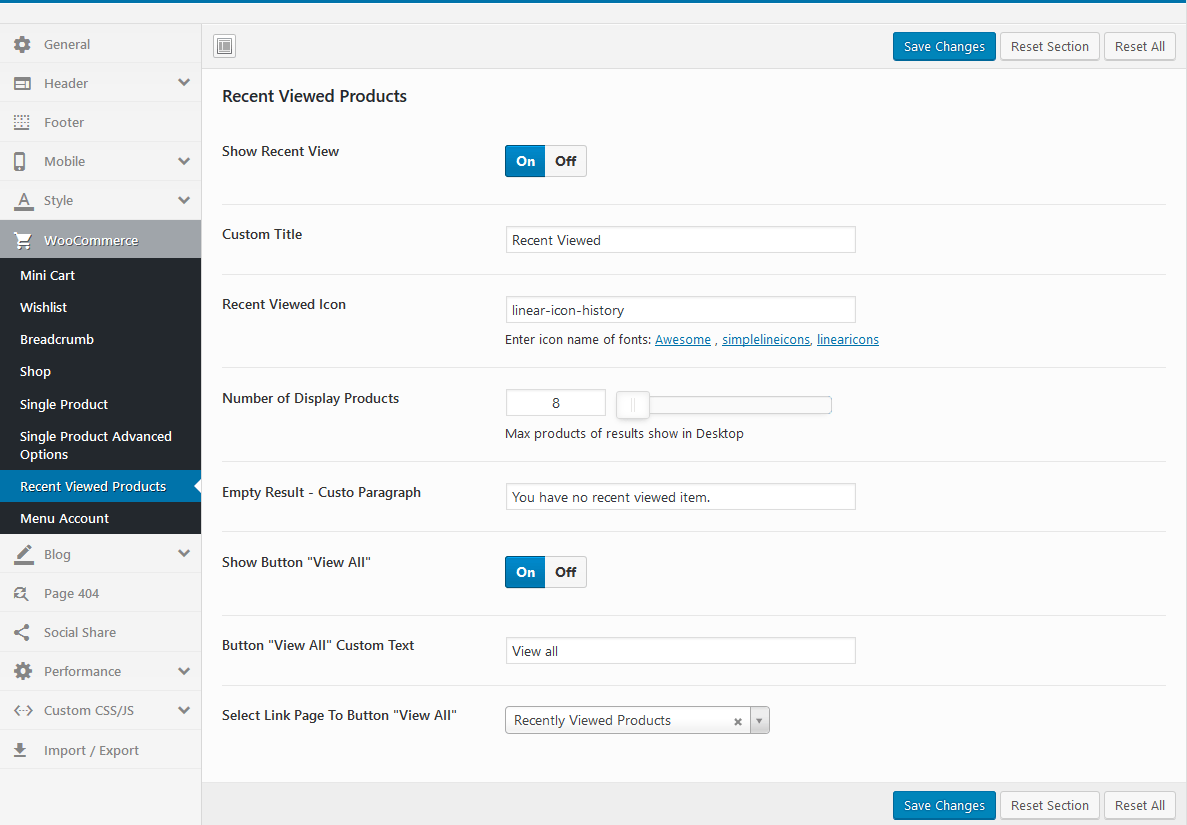The image size is (1187, 825).
Task: Click the Header layout icon
Action: tap(23, 83)
